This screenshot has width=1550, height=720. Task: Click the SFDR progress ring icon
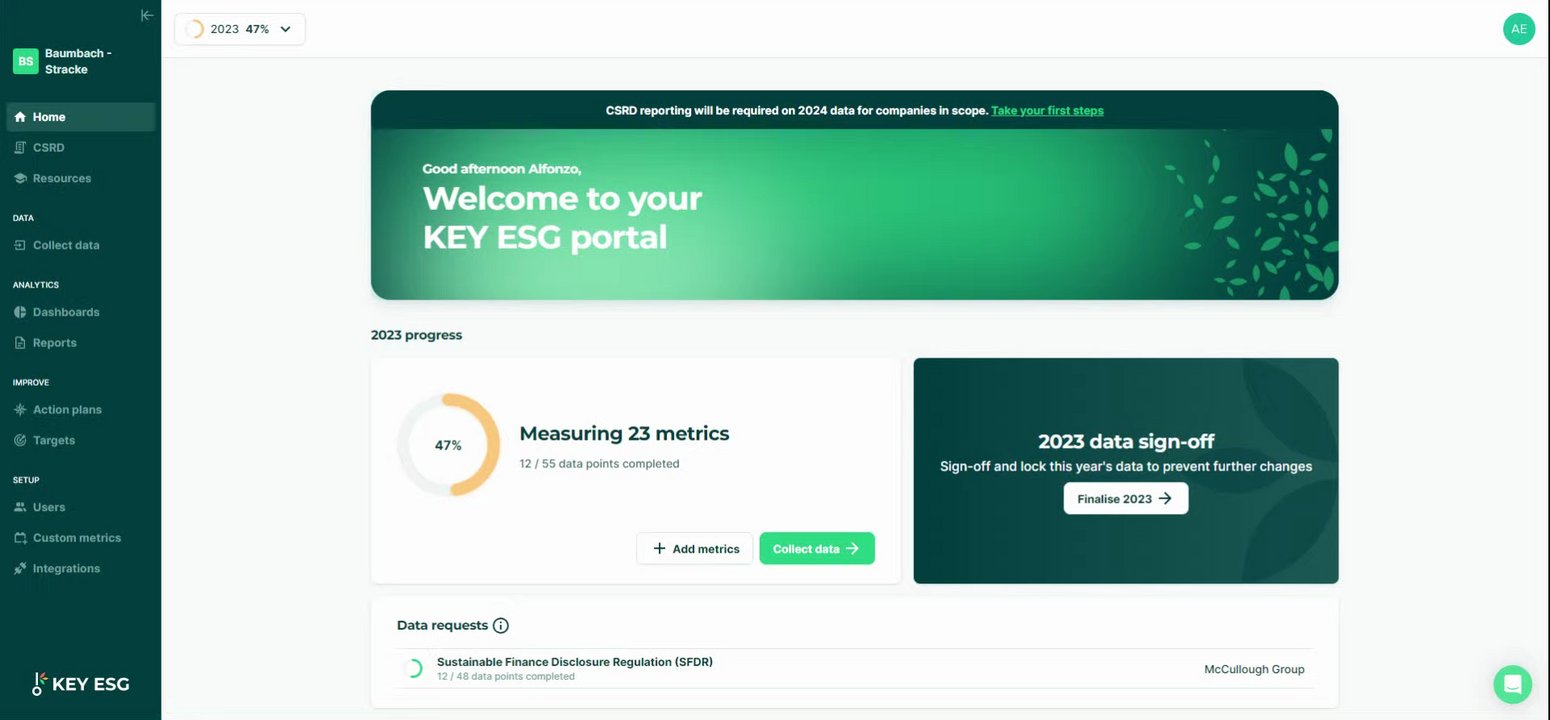pyautogui.click(x=412, y=669)
